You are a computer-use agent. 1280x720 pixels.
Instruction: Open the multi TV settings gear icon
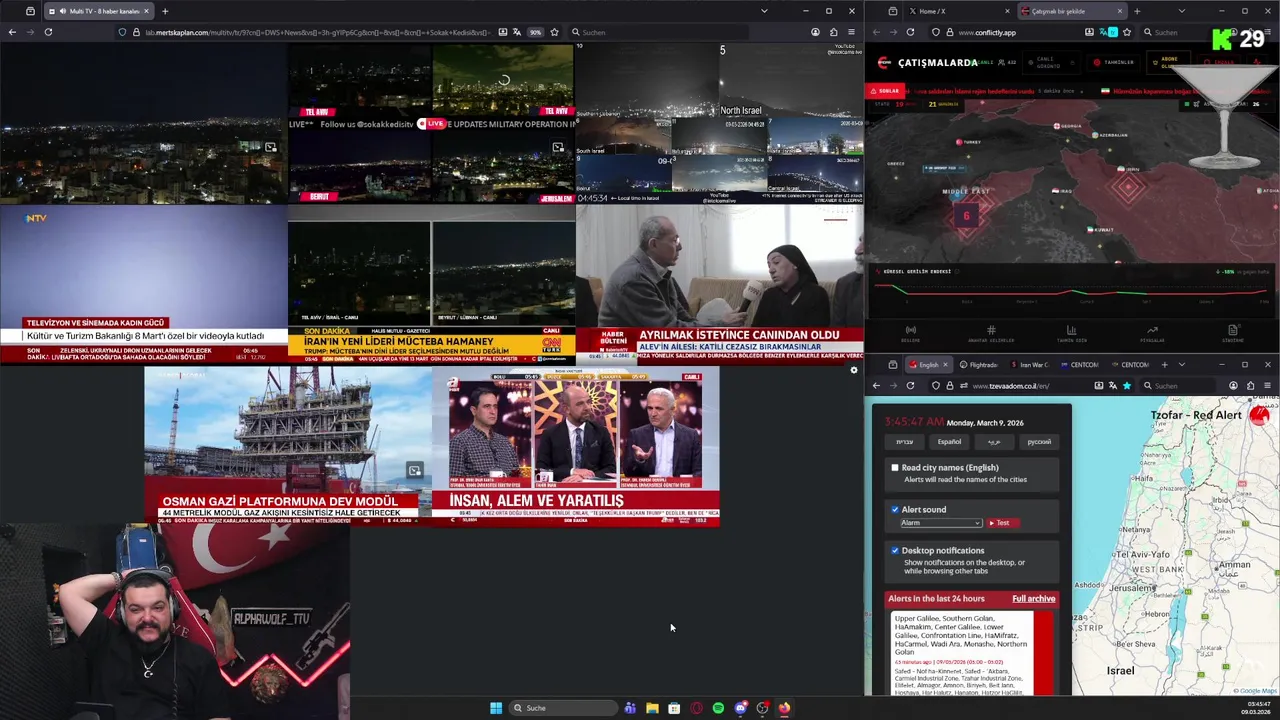click(853, 370)
